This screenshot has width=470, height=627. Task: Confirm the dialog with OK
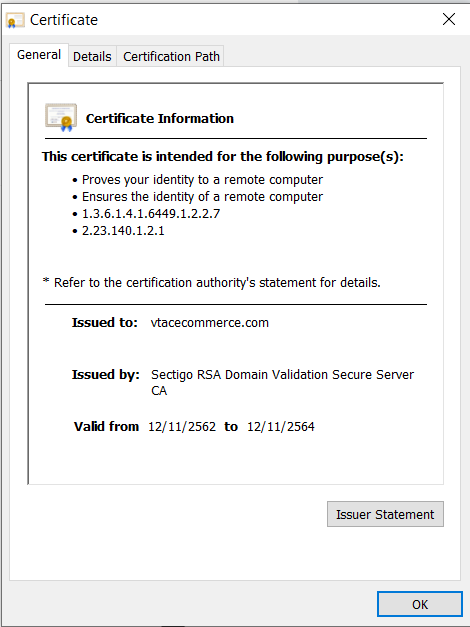click(x=420, y=604)
